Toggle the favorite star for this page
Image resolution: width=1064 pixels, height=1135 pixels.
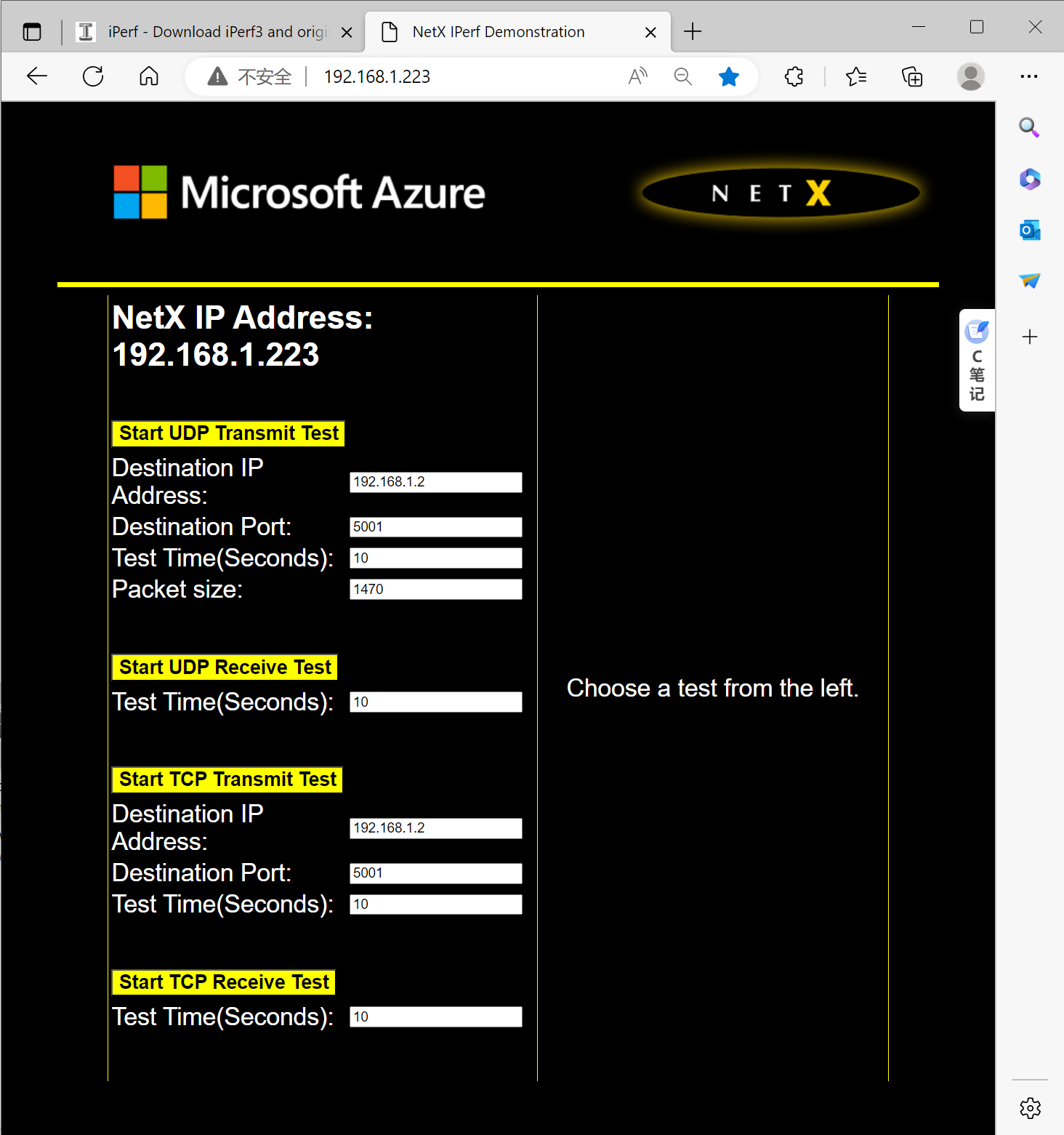click(728, 76)
